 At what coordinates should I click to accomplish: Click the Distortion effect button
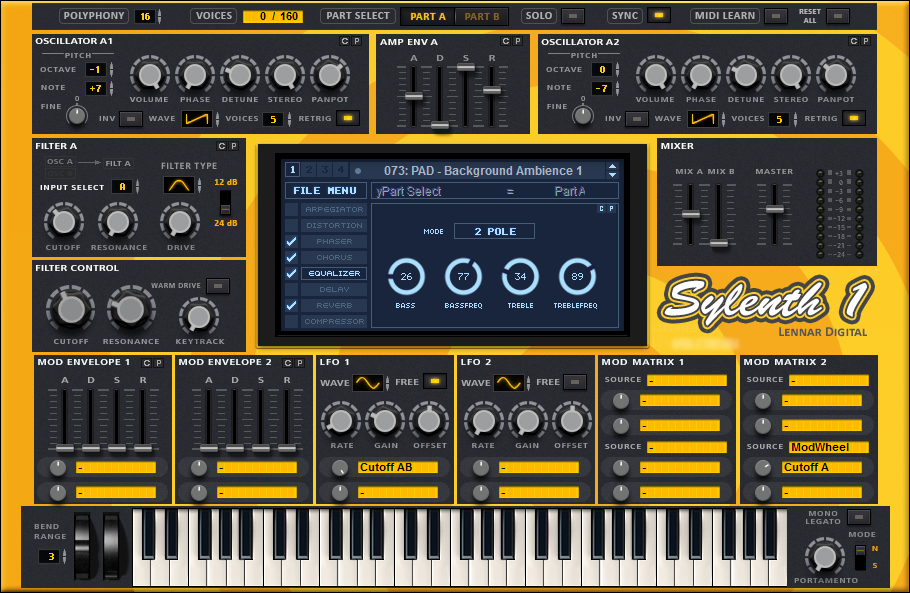(334, 225)
